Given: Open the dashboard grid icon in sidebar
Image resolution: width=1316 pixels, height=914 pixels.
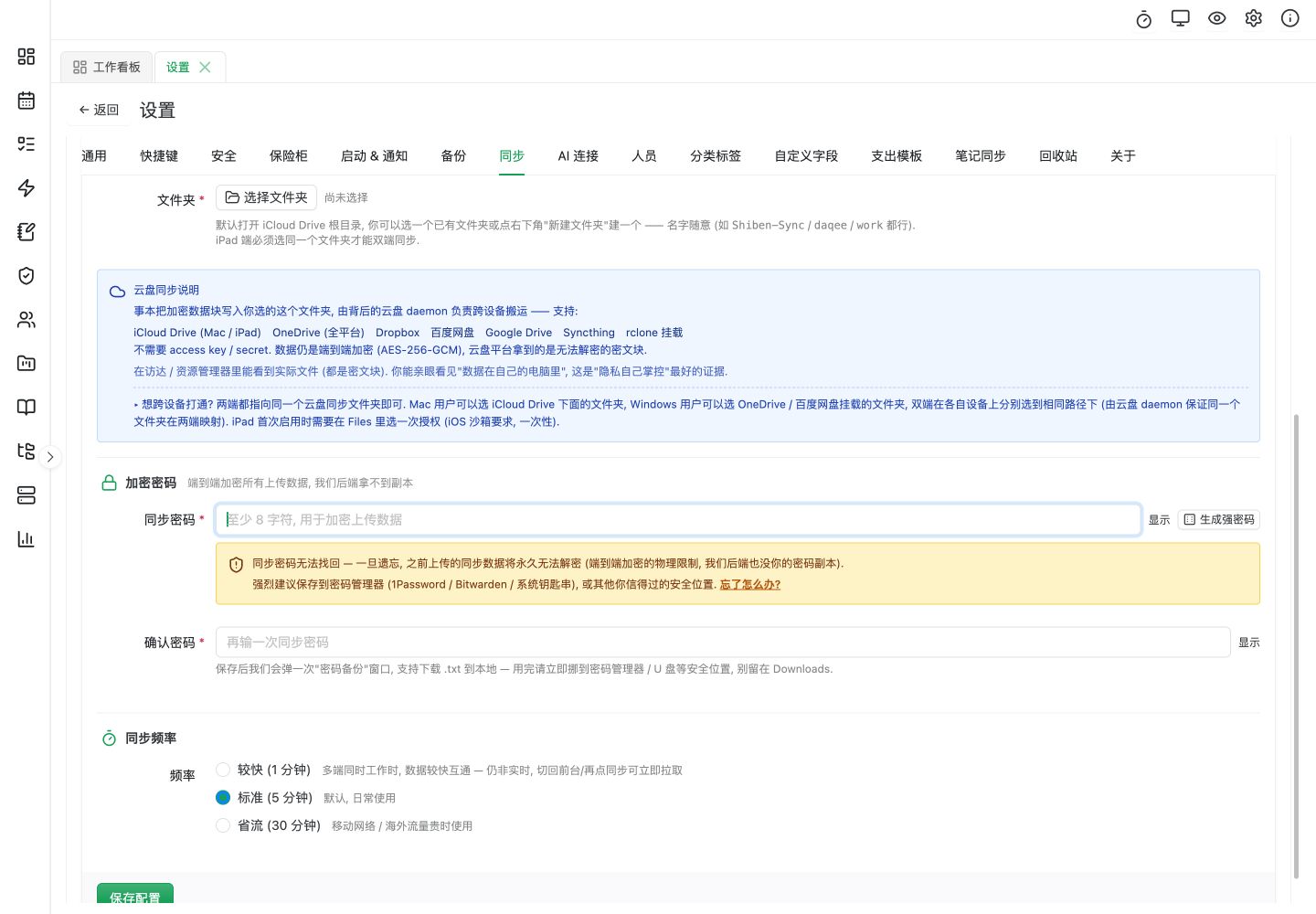Looking at the screenshot, I should coord(27,57).
